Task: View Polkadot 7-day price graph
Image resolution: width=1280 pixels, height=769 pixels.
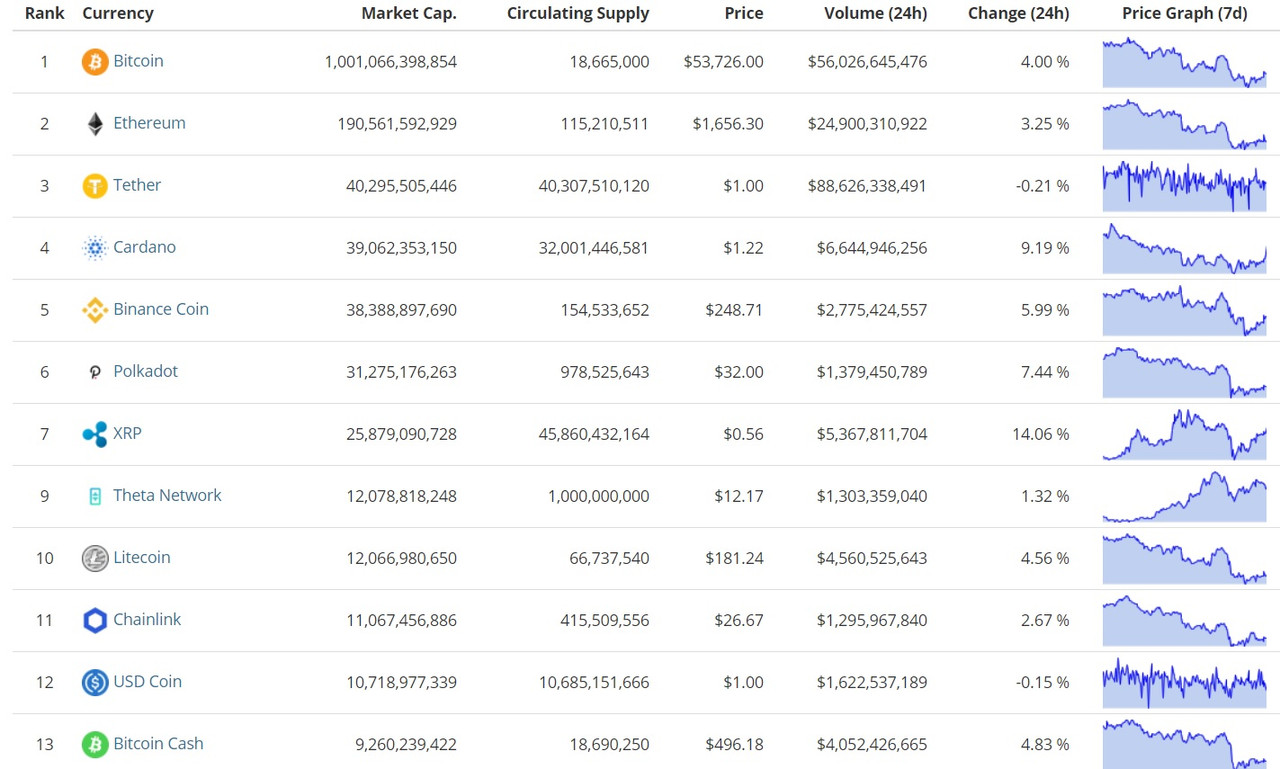Action: [1185, 372]
